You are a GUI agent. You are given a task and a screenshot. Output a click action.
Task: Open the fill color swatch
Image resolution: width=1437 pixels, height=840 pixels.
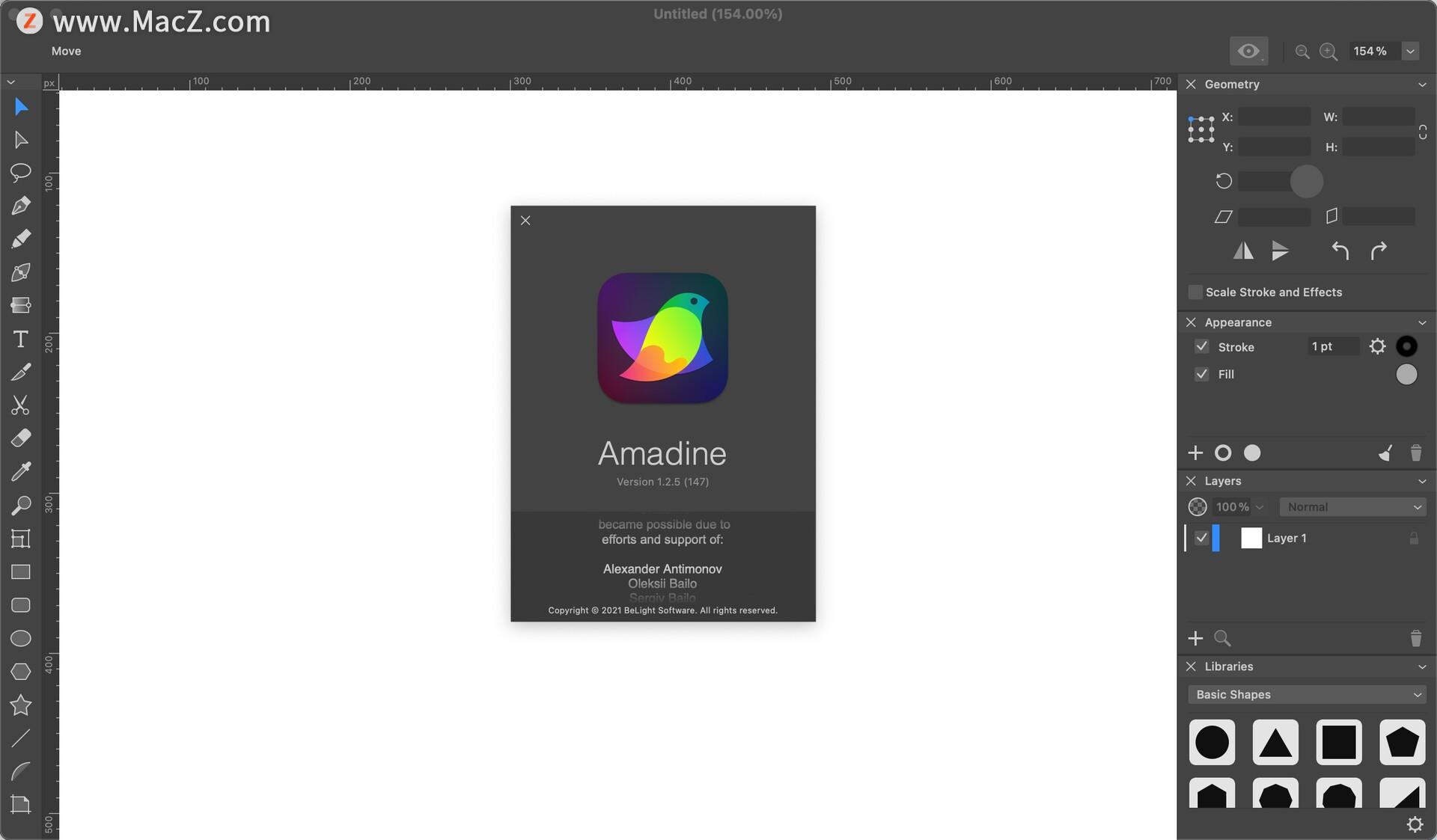coord(1406,374)
